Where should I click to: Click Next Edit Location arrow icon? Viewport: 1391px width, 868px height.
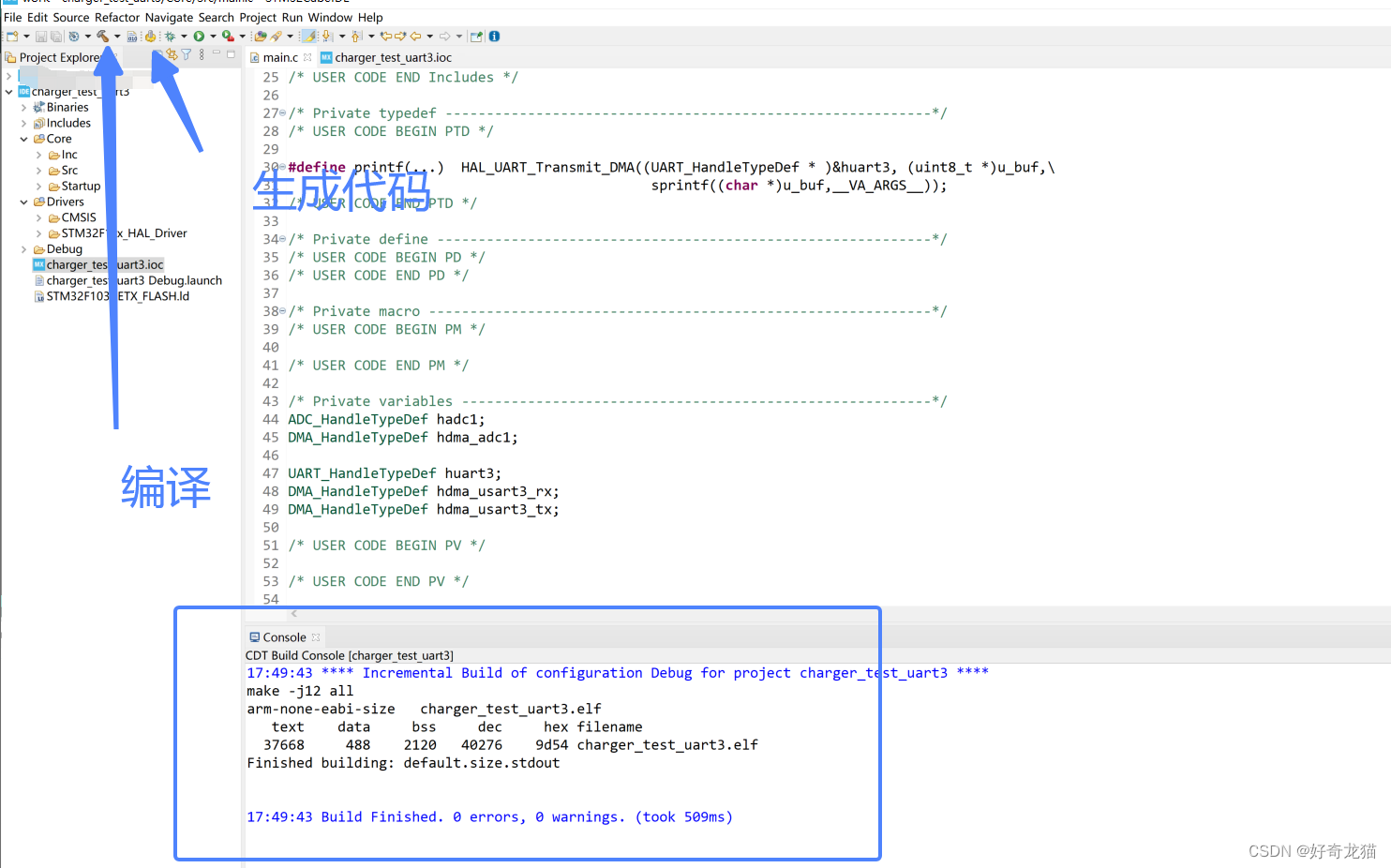[x=400, y=37]
